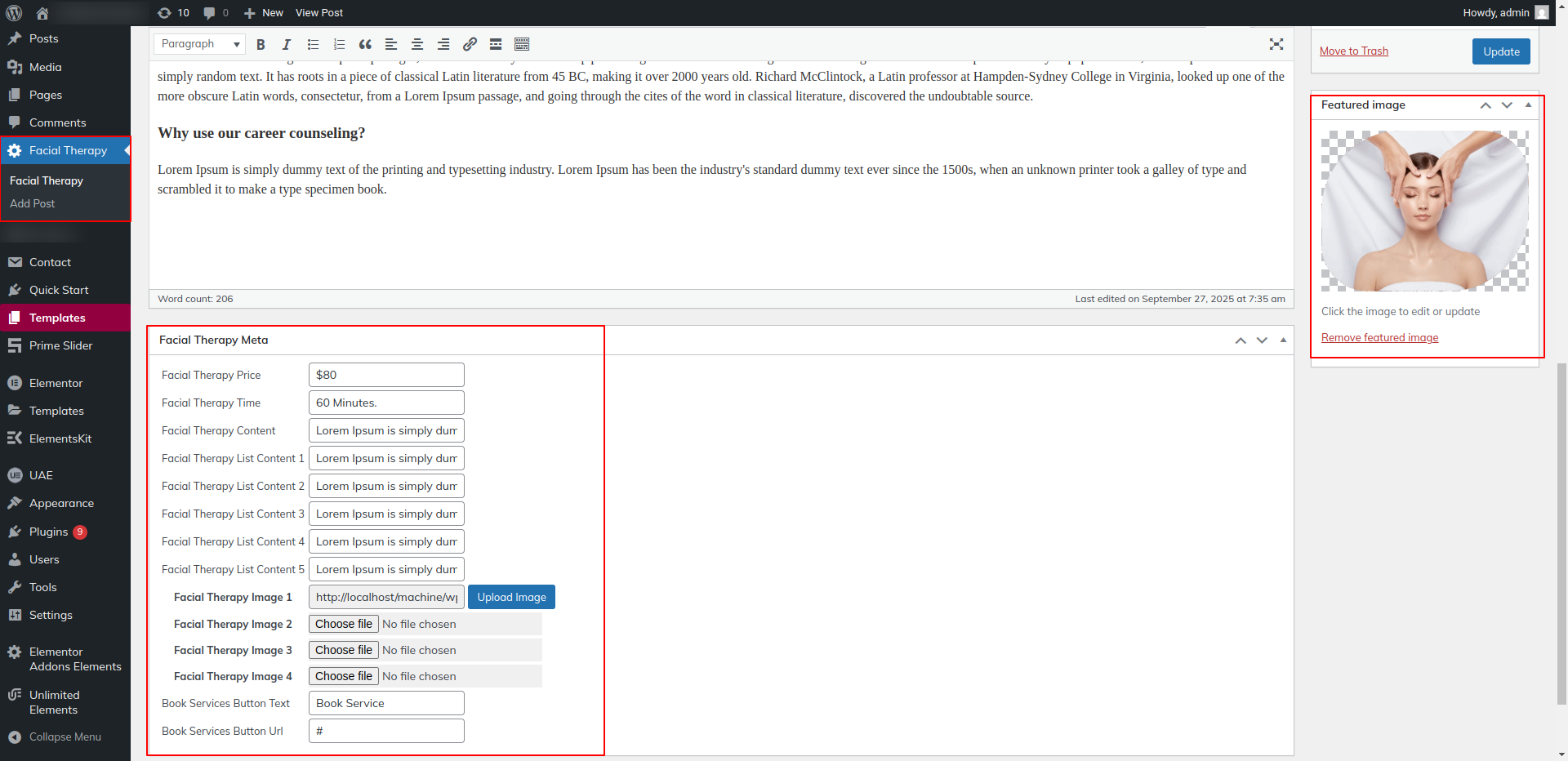Insert a bulleted list
This screenshot has height=761, width=1568.
click(x=313, y=45)
